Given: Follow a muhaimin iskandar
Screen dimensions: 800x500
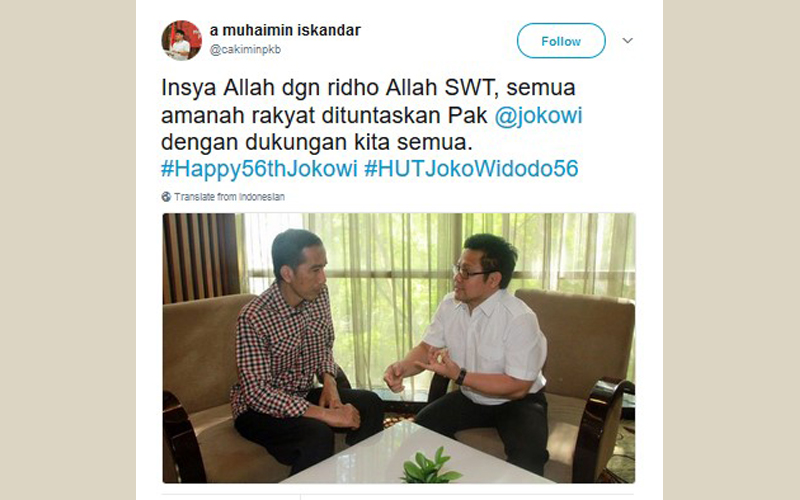Looking at the screenshot, I should click(561, 41).
